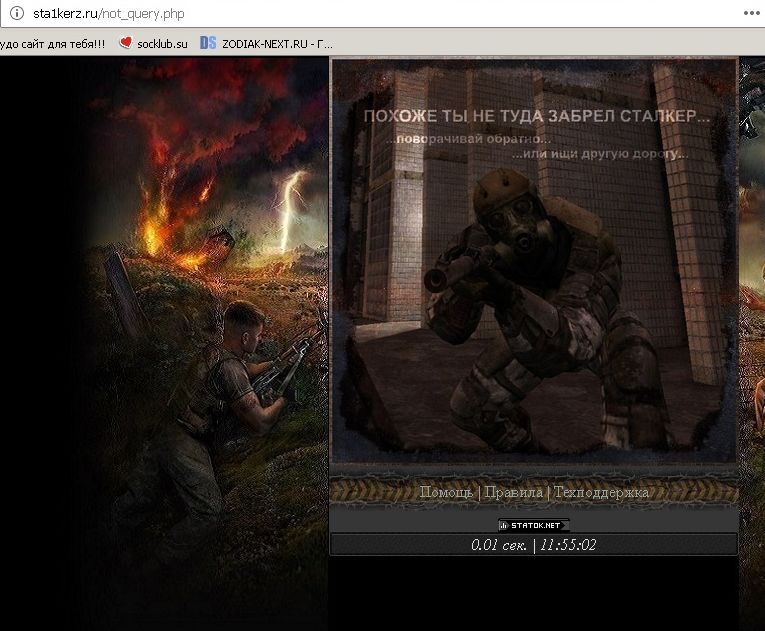This screenshot has height=631, width=765.
Task: Click the 0.01 сек. page load timer
Action: tap(499, 545)
